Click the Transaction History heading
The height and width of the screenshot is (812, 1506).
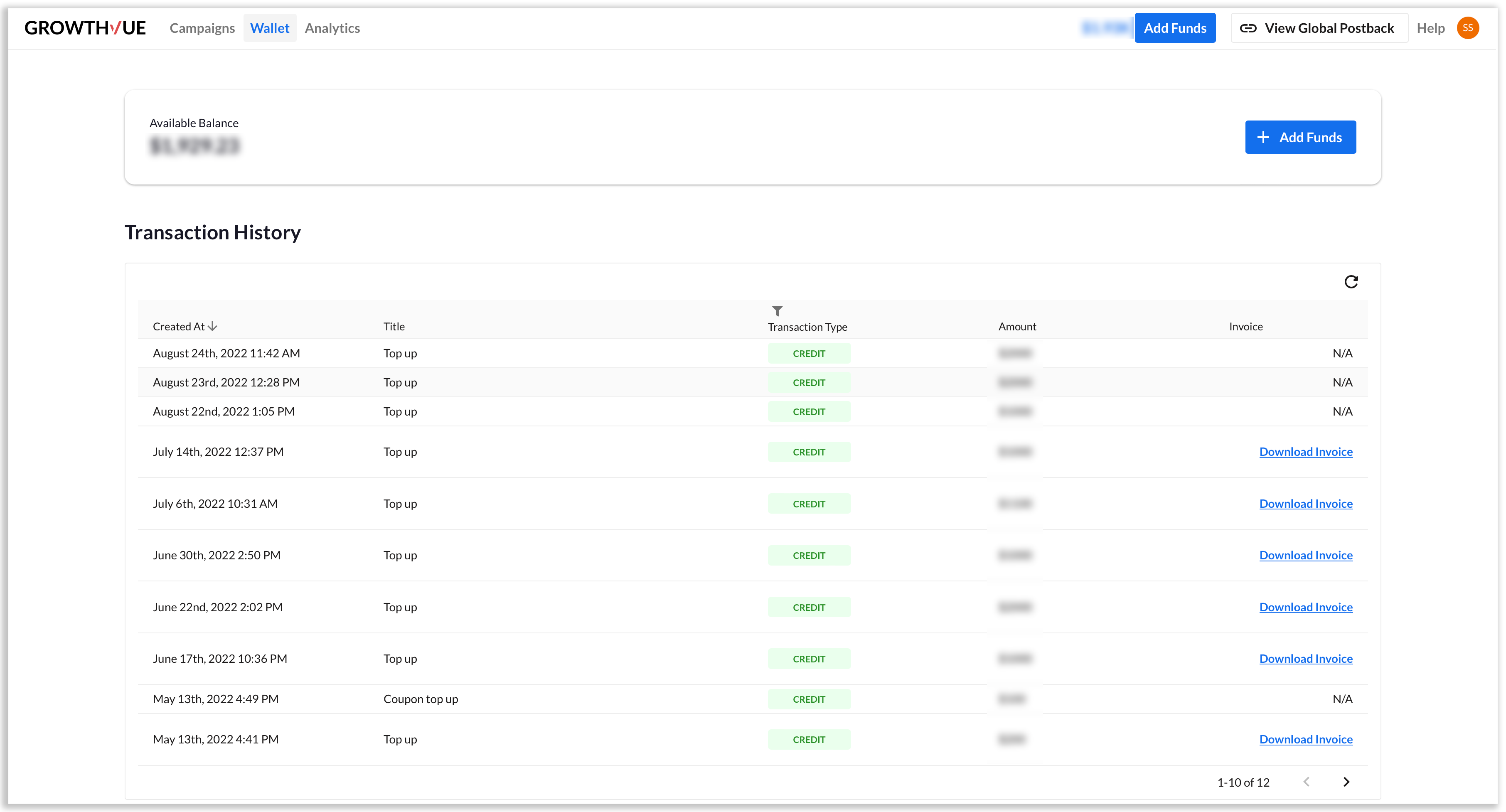pyautogui.click(x=212, y=232)
